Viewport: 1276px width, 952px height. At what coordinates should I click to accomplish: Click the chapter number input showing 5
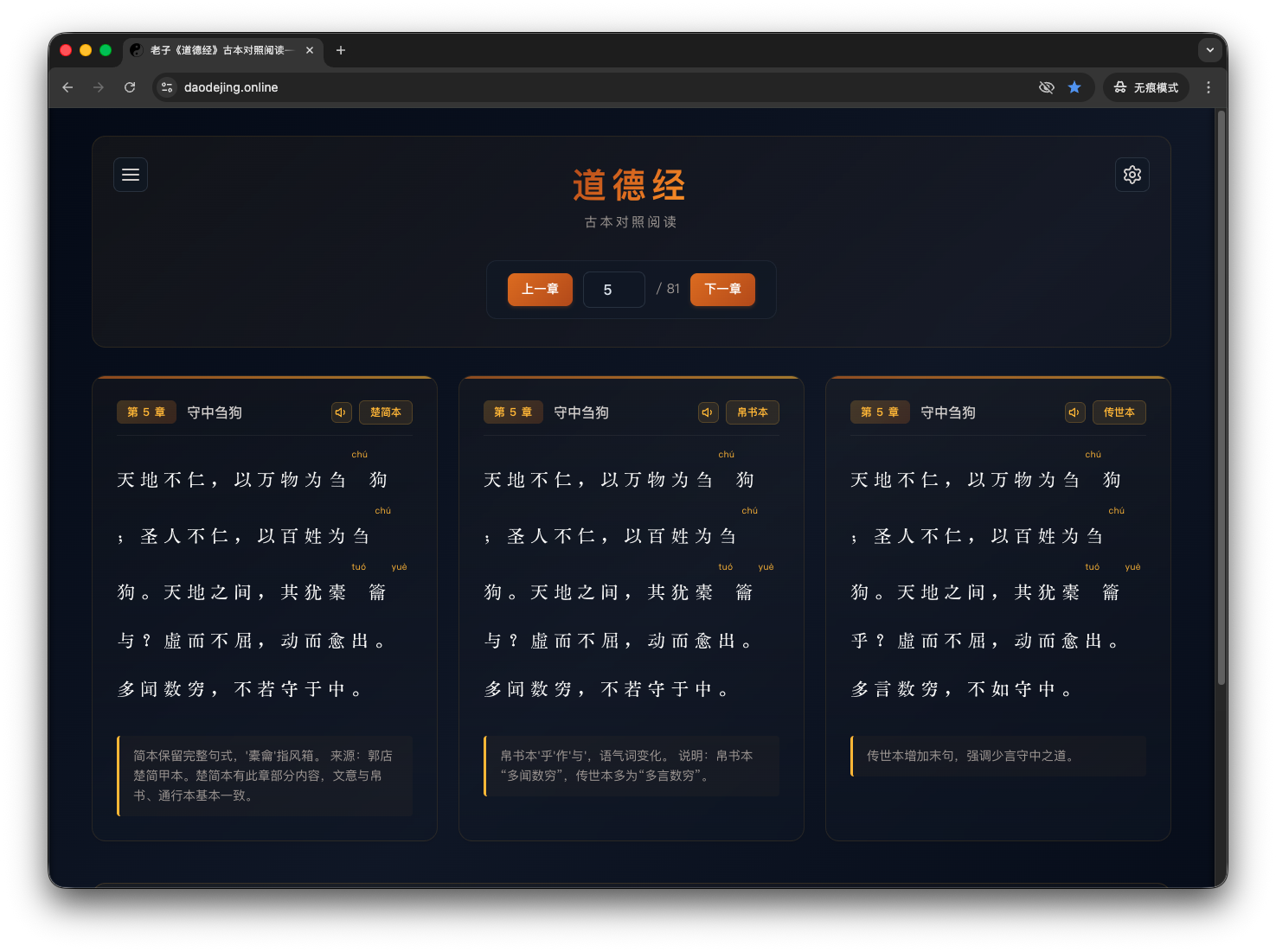click(x=614, y=290)
